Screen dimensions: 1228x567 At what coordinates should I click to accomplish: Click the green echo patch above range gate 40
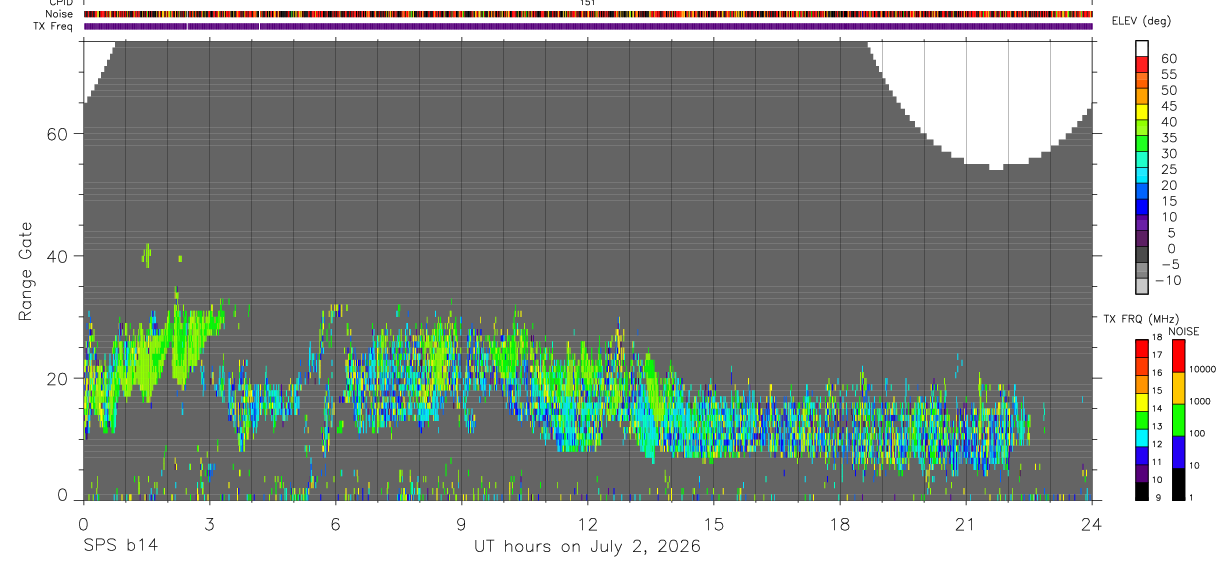coord(147,255)
